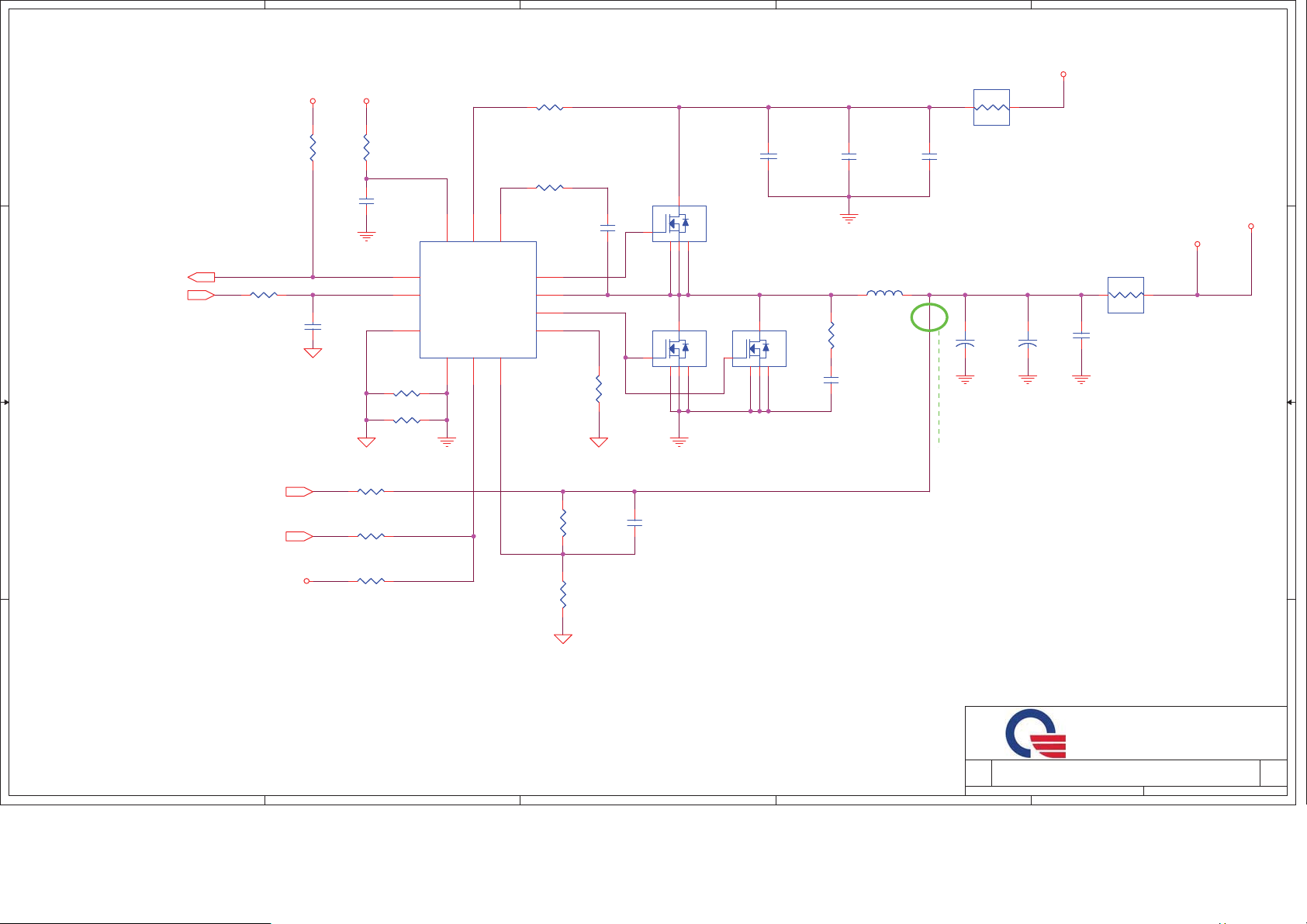Click ground symbol beneath the top capacitor bank
The height and width of the screenshot is (924, 1307).
point(849,218)
